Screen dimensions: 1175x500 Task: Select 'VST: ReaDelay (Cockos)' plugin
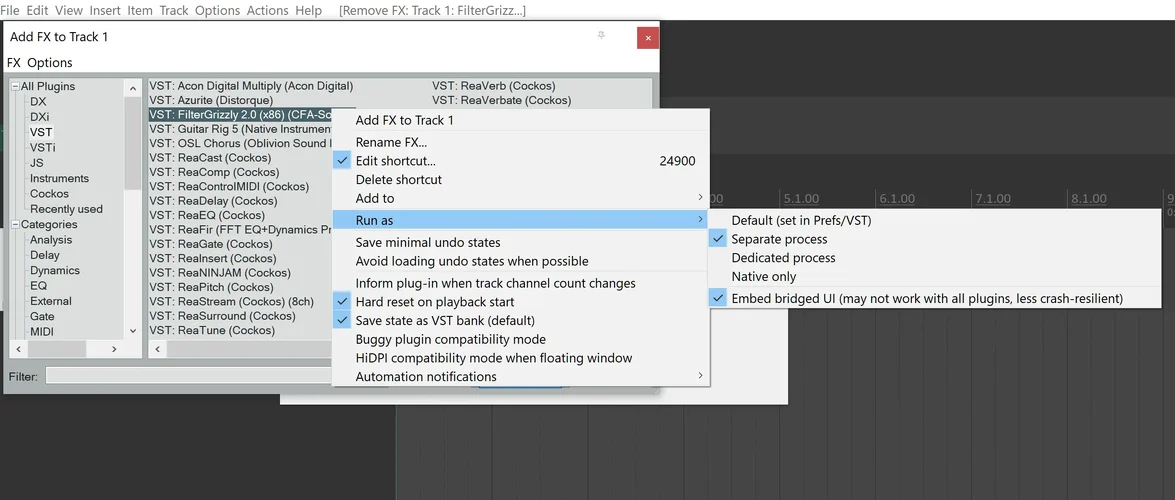(213, 201)
